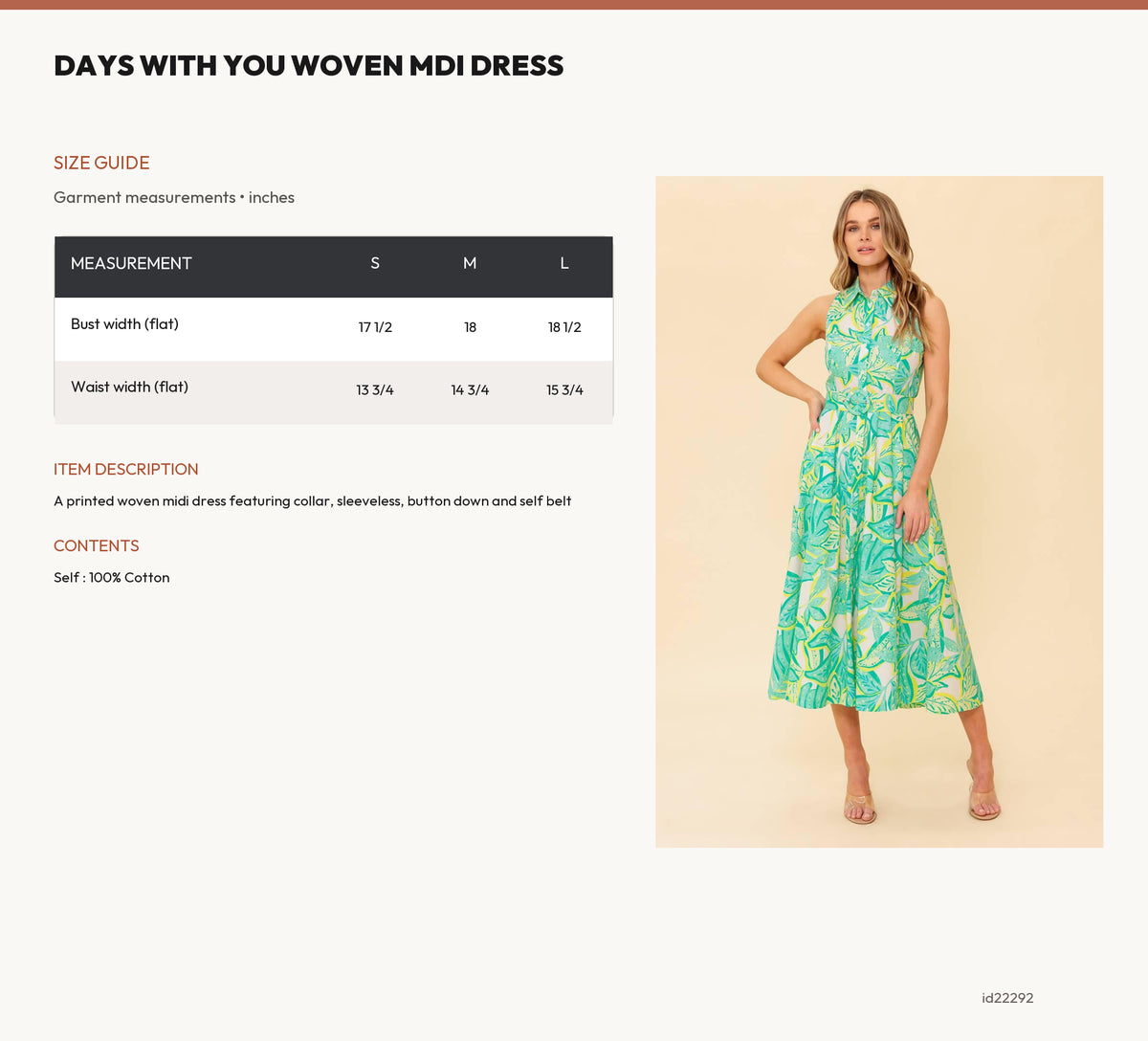1148x1041 pixels.
Task: Click the 13 3/4 waist value for S
Action: pos(375,390)
